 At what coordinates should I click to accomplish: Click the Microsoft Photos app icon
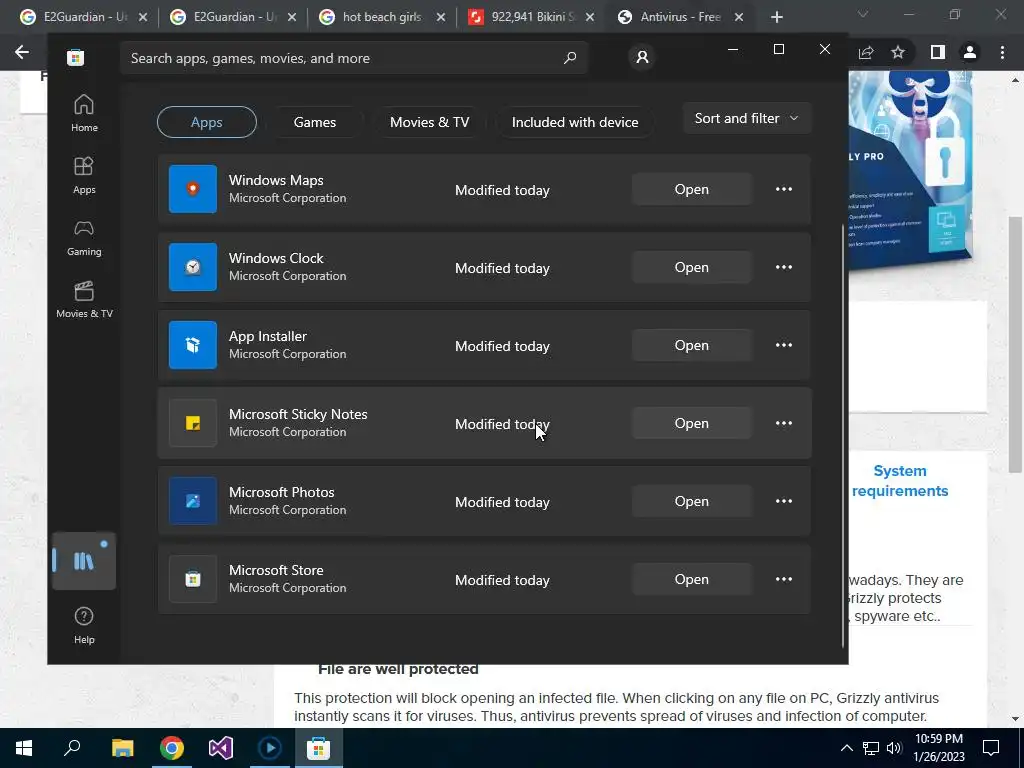[193, 501]
